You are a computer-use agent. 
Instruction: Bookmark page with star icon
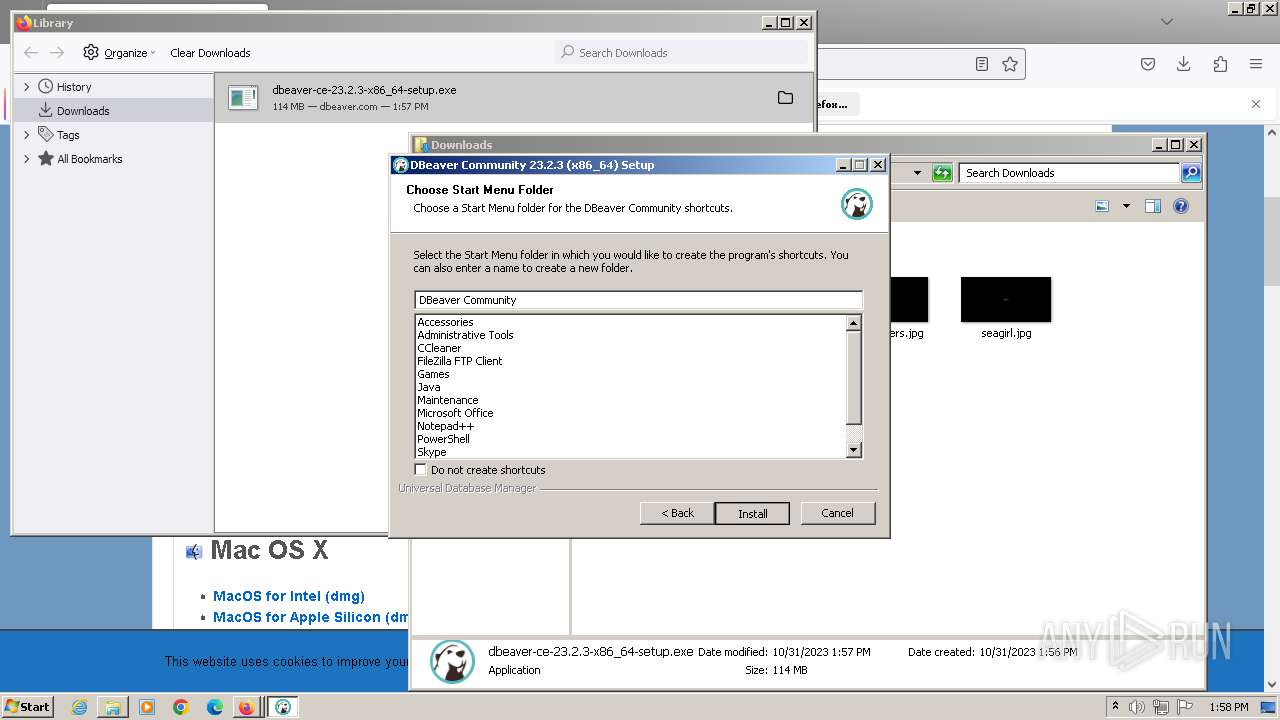click(x=1010, y=64)
